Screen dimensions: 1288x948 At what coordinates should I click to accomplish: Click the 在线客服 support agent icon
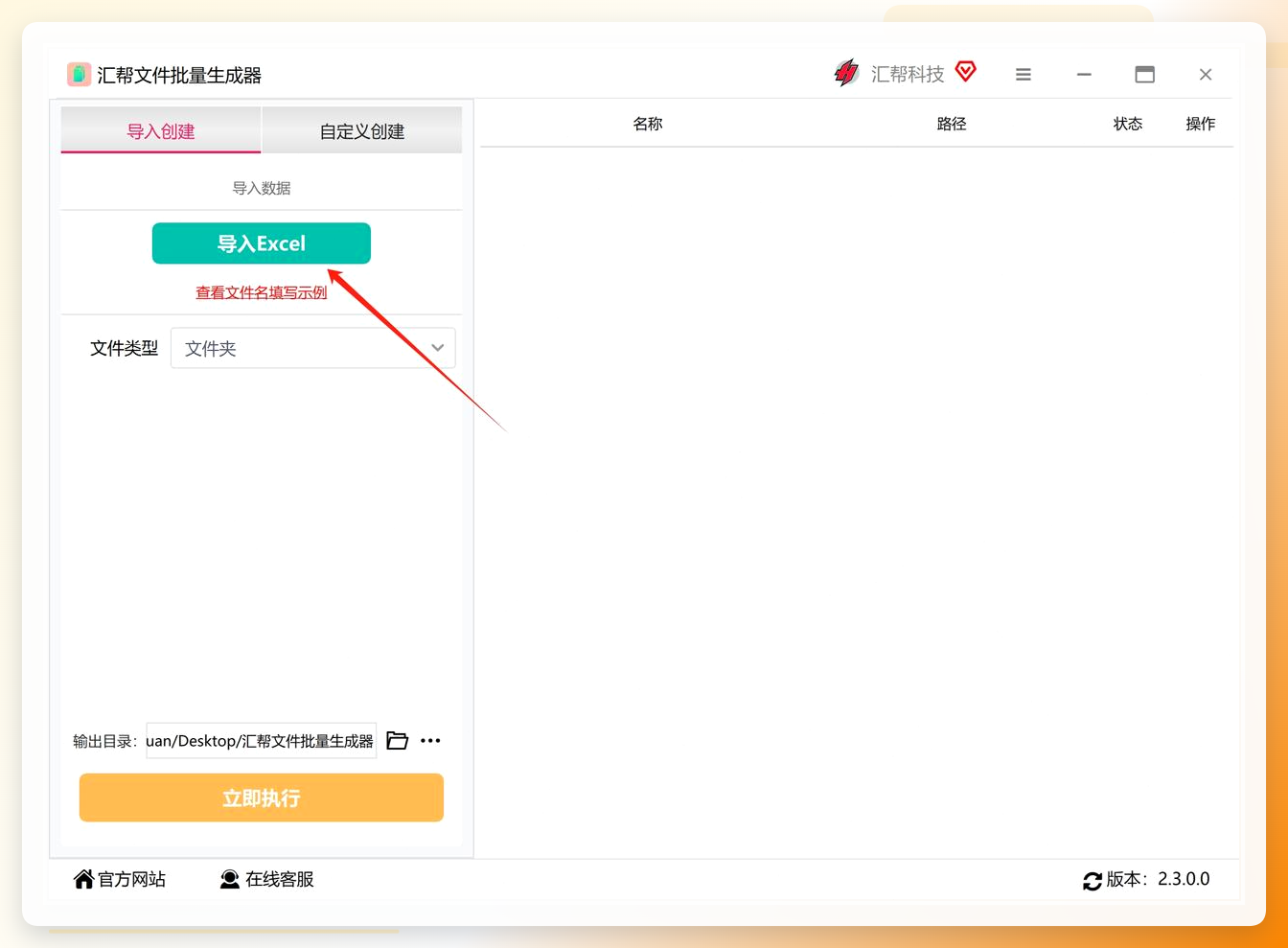click(230, 879)
